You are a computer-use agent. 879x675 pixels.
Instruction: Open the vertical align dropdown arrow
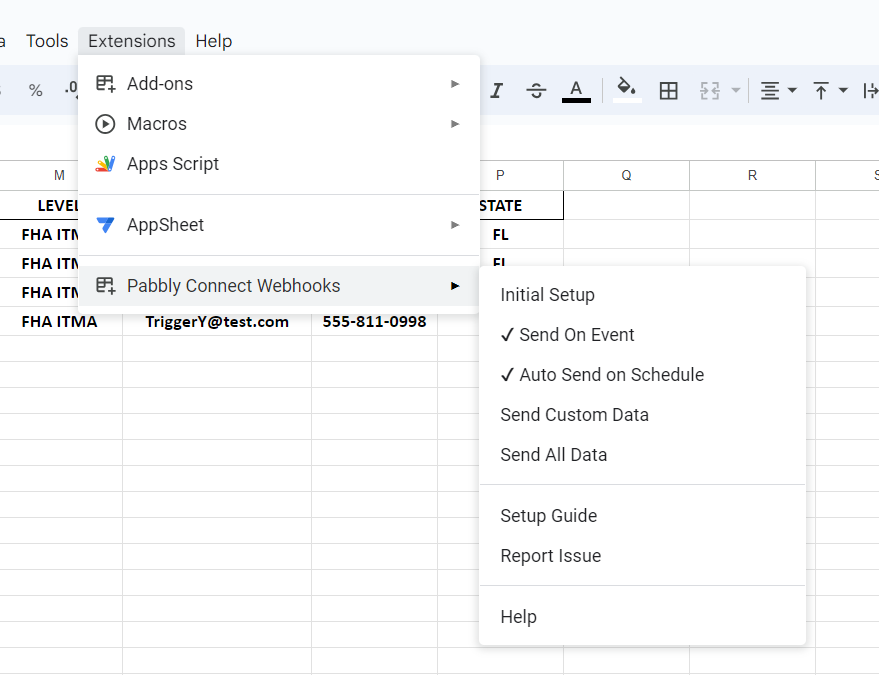pos(843,90)
